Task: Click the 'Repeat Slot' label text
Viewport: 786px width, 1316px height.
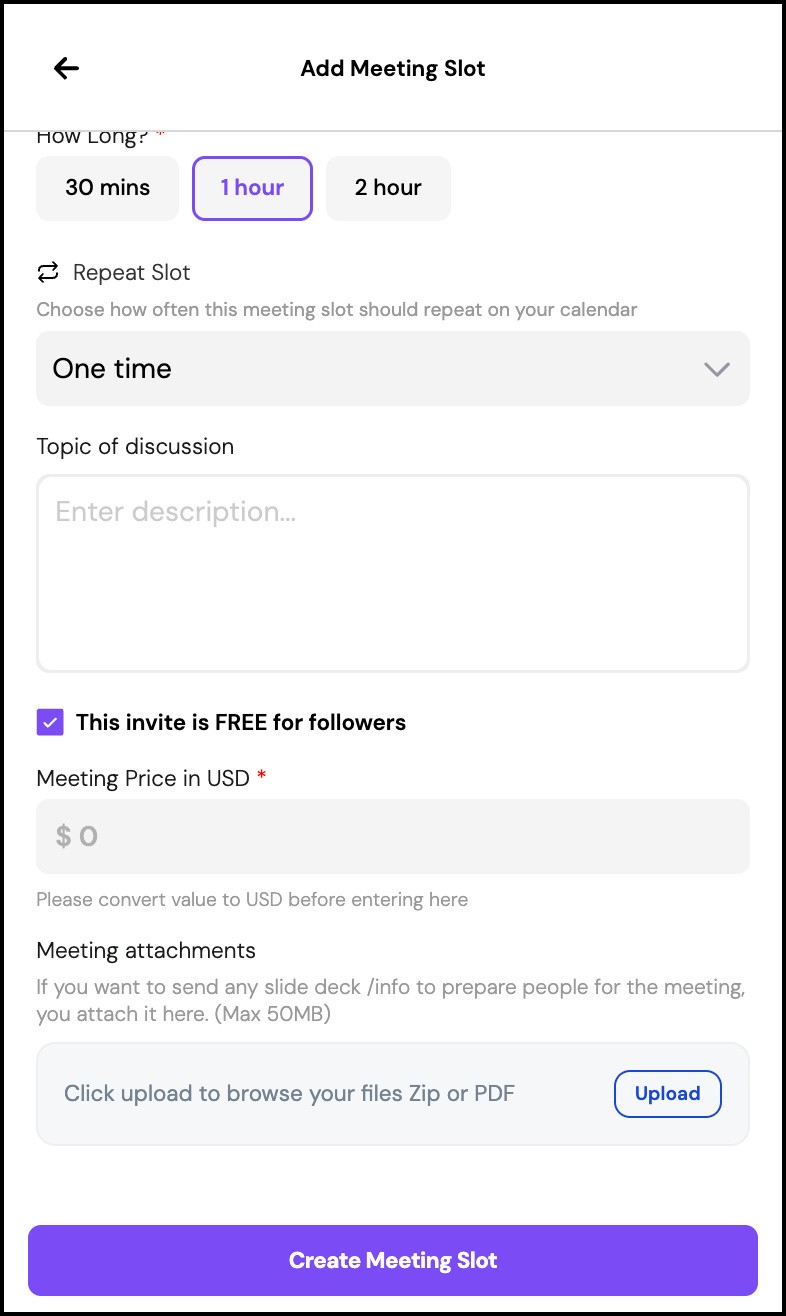Action: coord(131,272)
